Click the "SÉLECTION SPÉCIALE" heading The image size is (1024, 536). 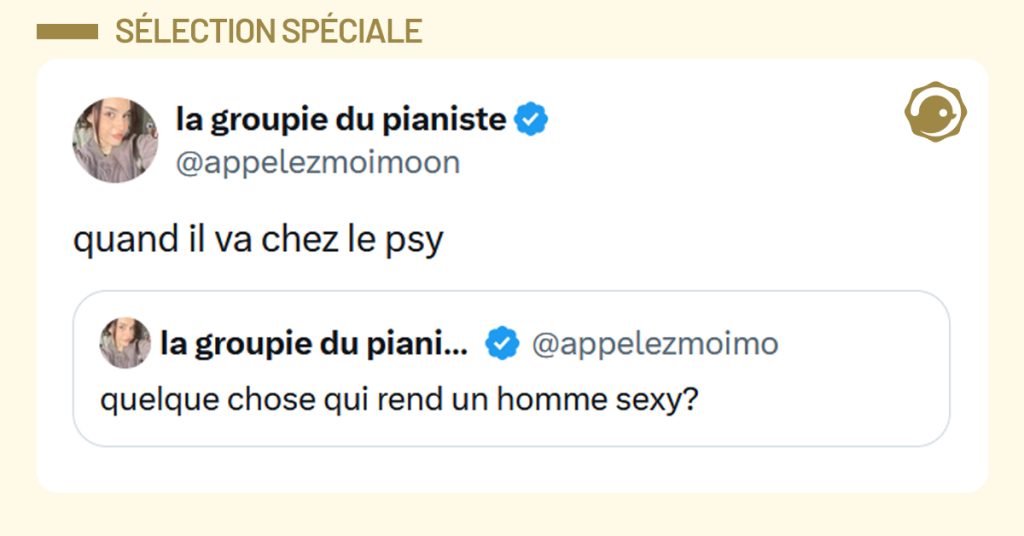268,32
